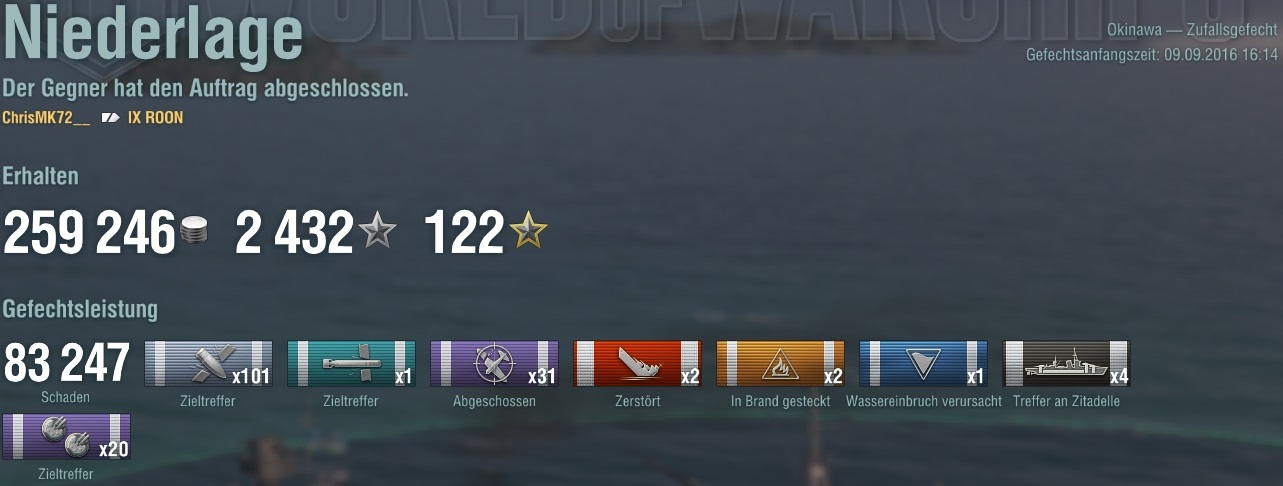Screen dimensions: 1283x486
Task: Click the player name ChrisMK72__
Action: pyautogui.click(x=46, y=118)
